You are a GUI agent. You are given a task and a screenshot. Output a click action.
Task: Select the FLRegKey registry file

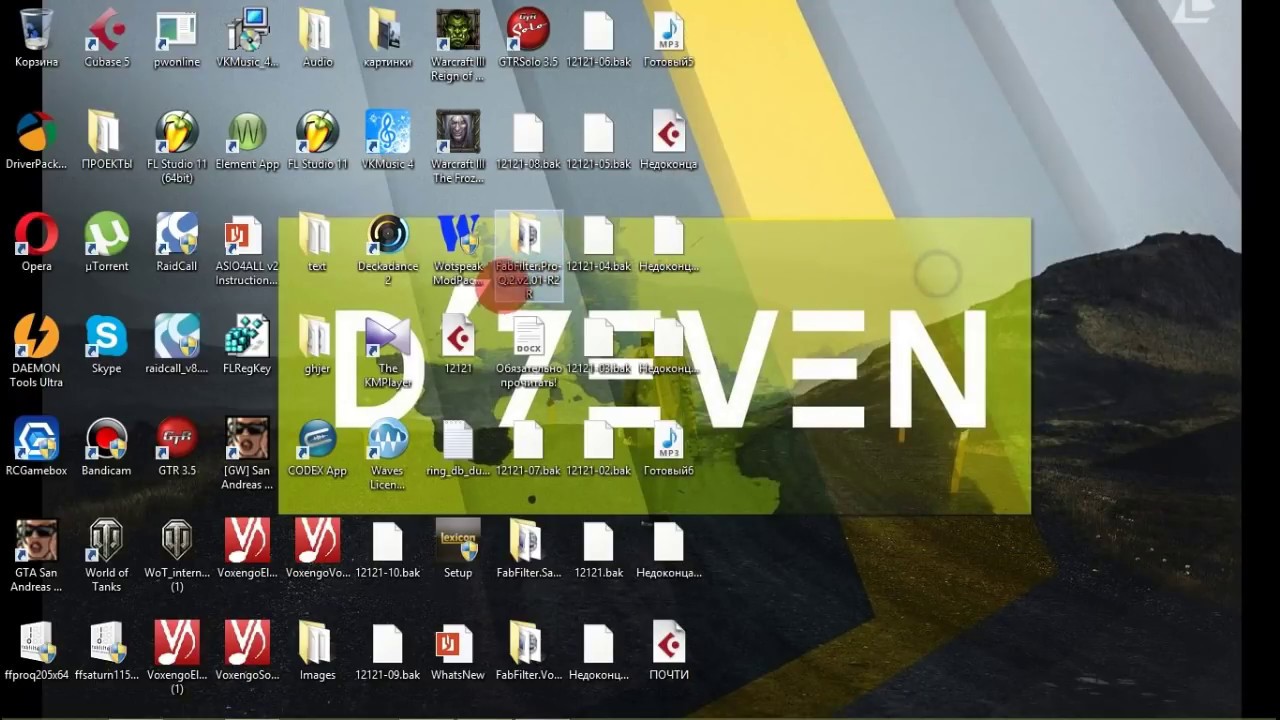coord(247,344)
